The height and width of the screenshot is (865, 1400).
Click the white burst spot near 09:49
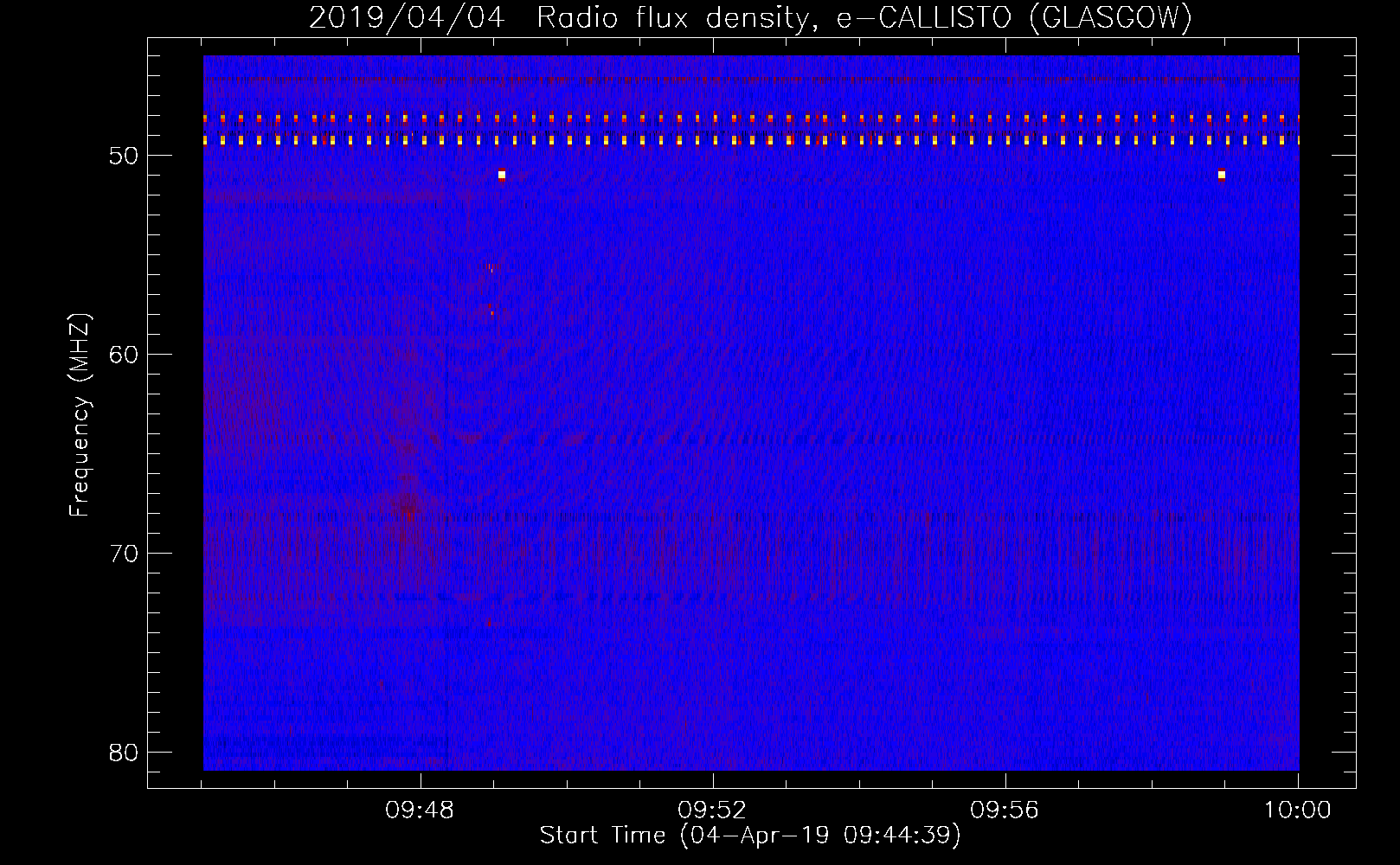501,175
